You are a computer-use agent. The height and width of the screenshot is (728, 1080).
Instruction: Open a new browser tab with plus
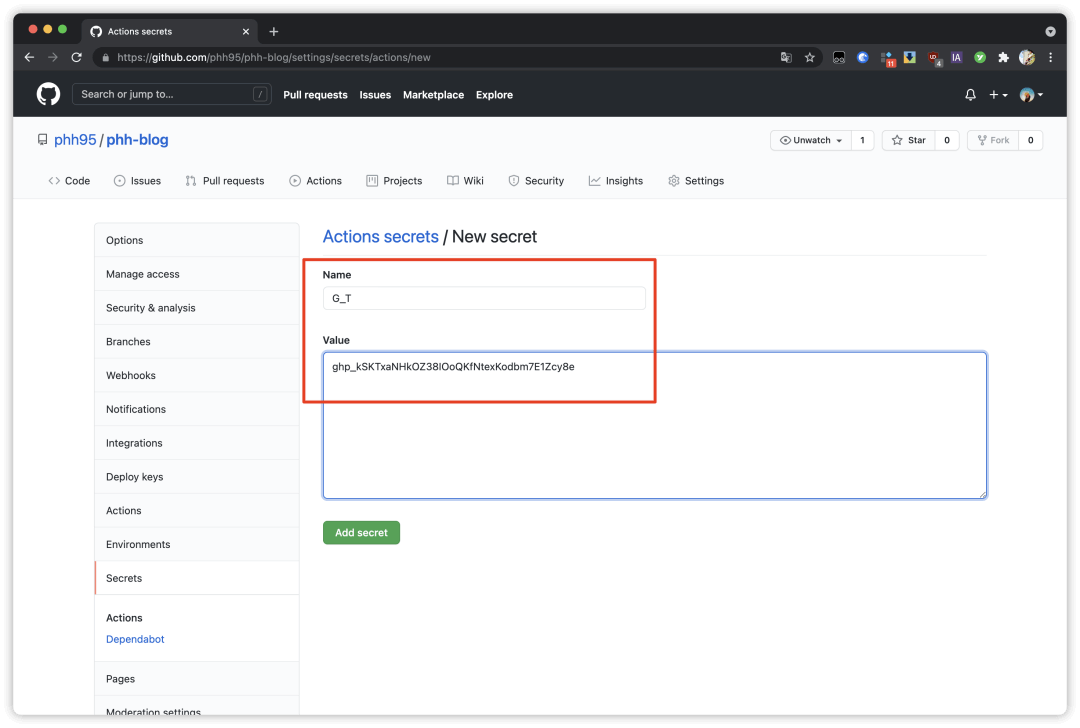tap(273, 31)
